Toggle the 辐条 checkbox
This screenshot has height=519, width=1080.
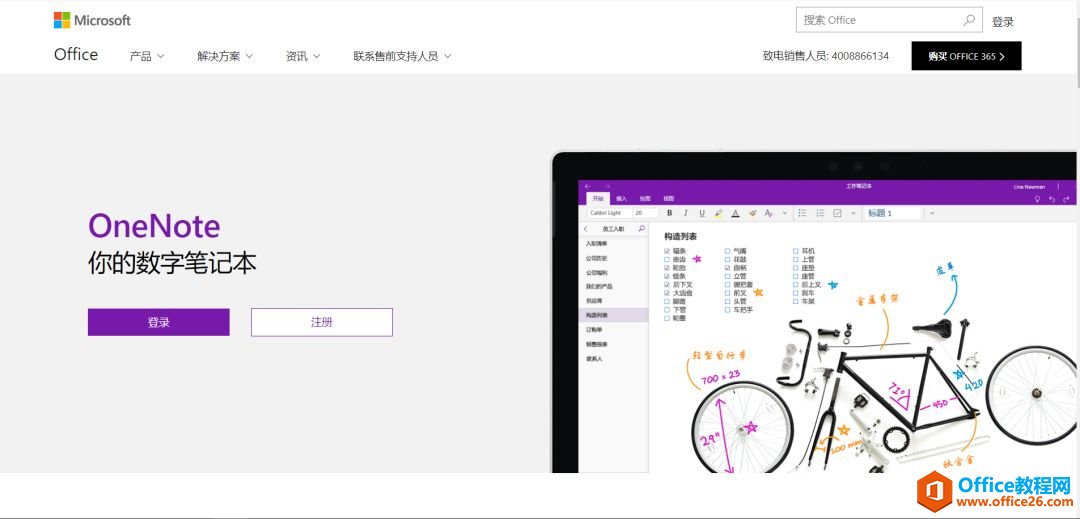point(667,251)
